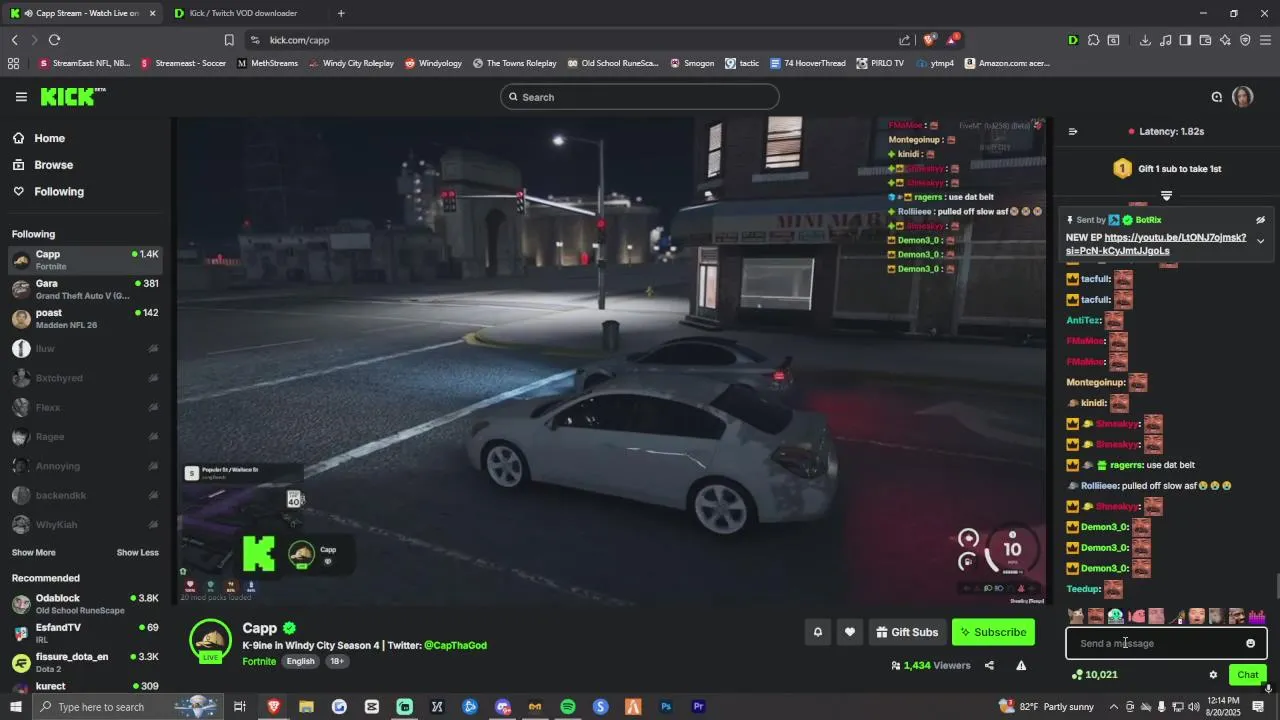Open EsfandTV recommended channel
The width and height of the screenshot is (1280, 720).
[85, 633]
